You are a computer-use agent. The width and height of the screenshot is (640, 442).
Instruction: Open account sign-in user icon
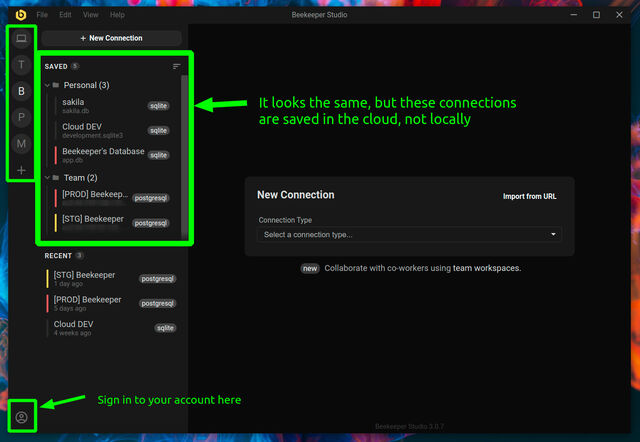(21, 417)
